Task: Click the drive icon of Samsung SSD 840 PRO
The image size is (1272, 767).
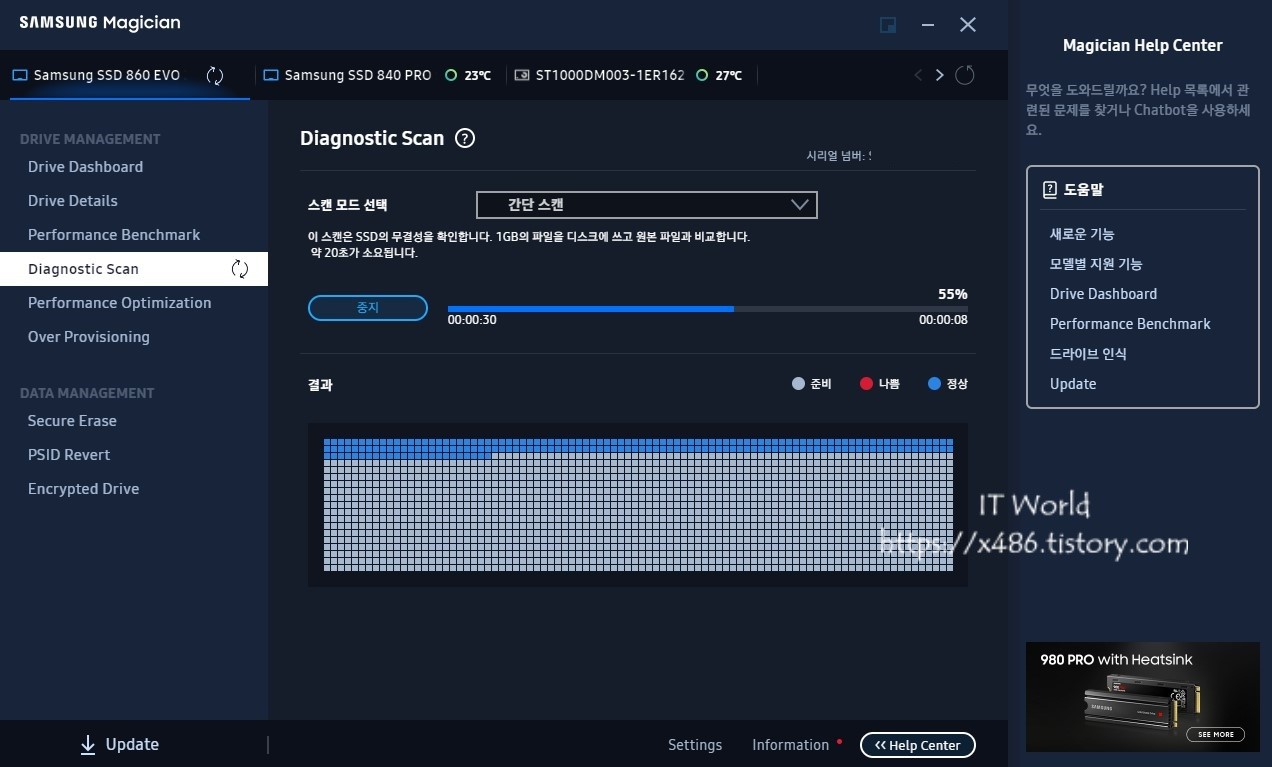Action: pos(270,75)
